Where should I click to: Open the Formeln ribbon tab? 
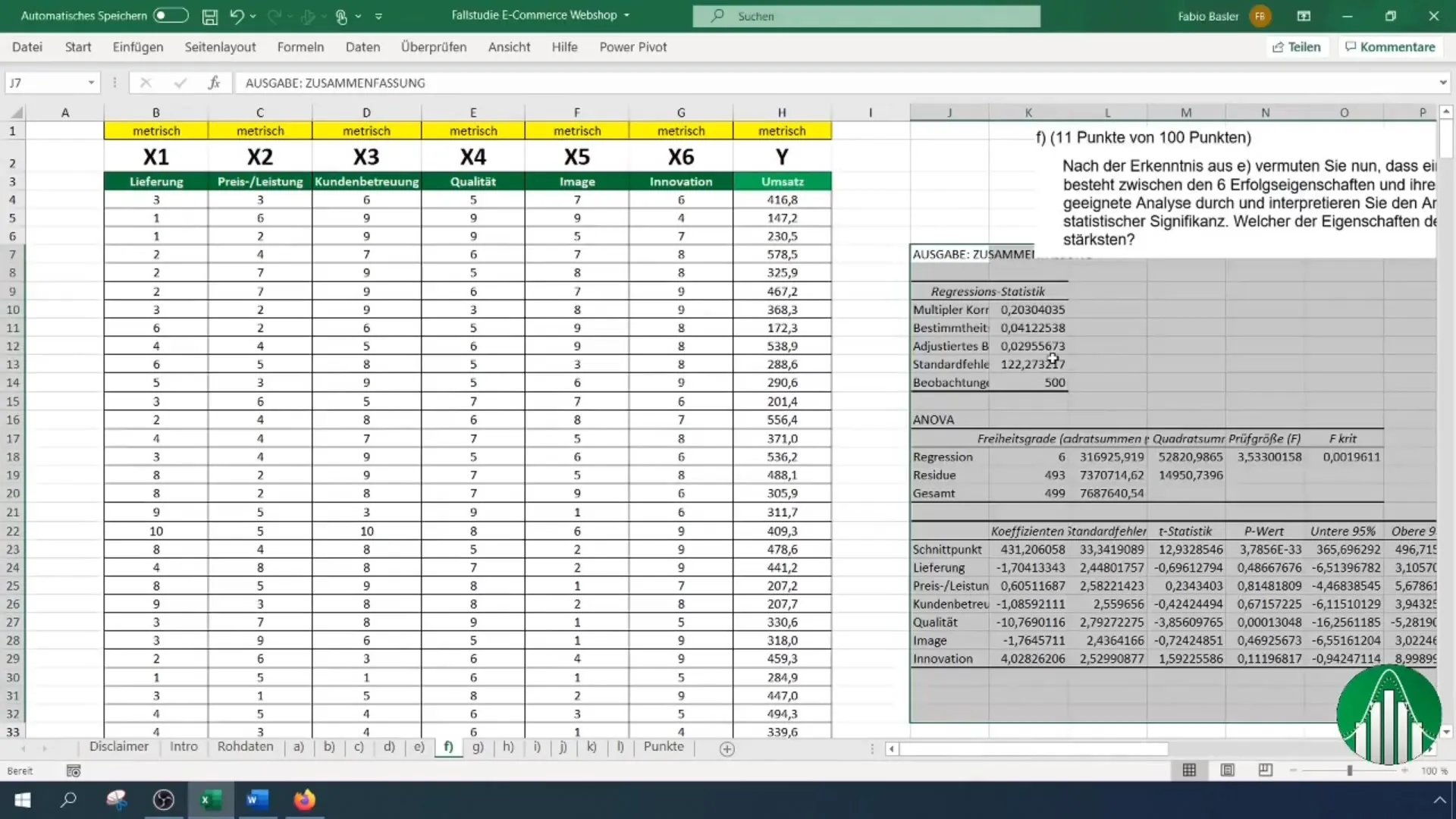click(x=300, y=47)
